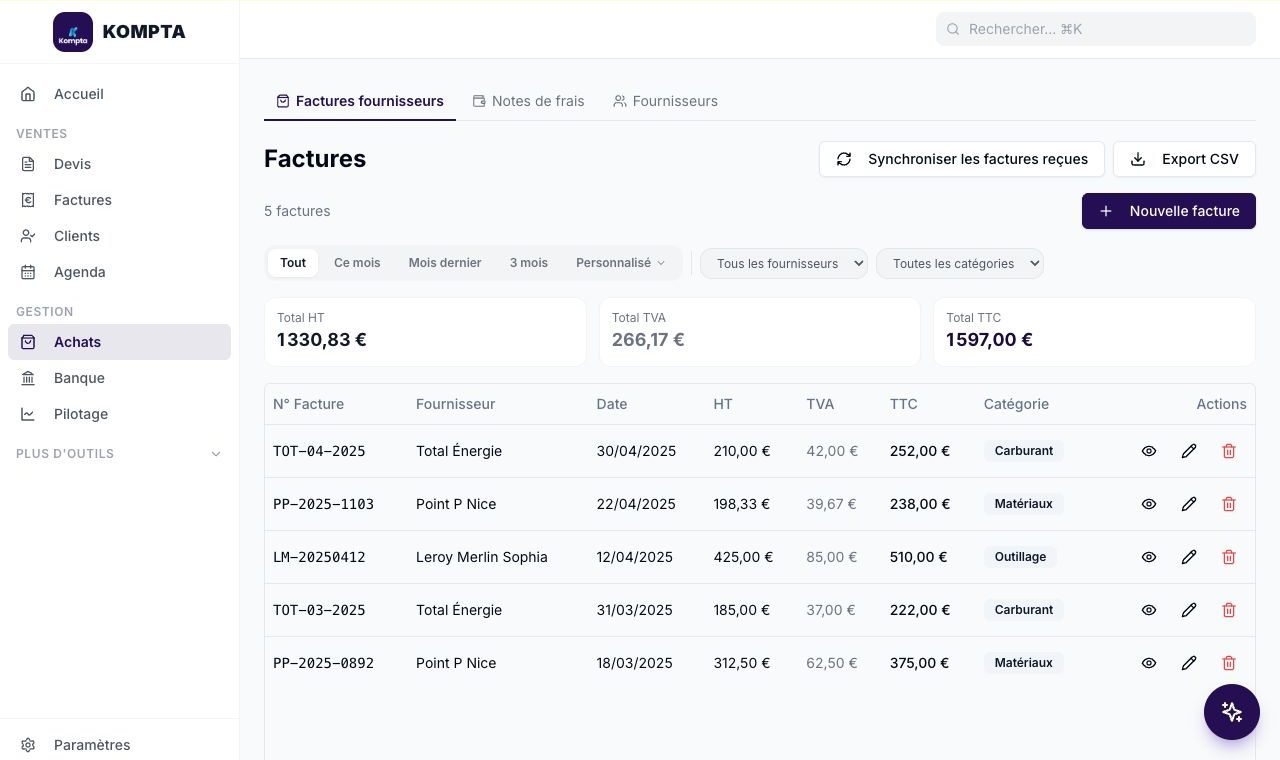Image resolution: width=1280 pixels, height=760 pixels.
Task: Click the Kompta logo icon
Action: (73, 32)
